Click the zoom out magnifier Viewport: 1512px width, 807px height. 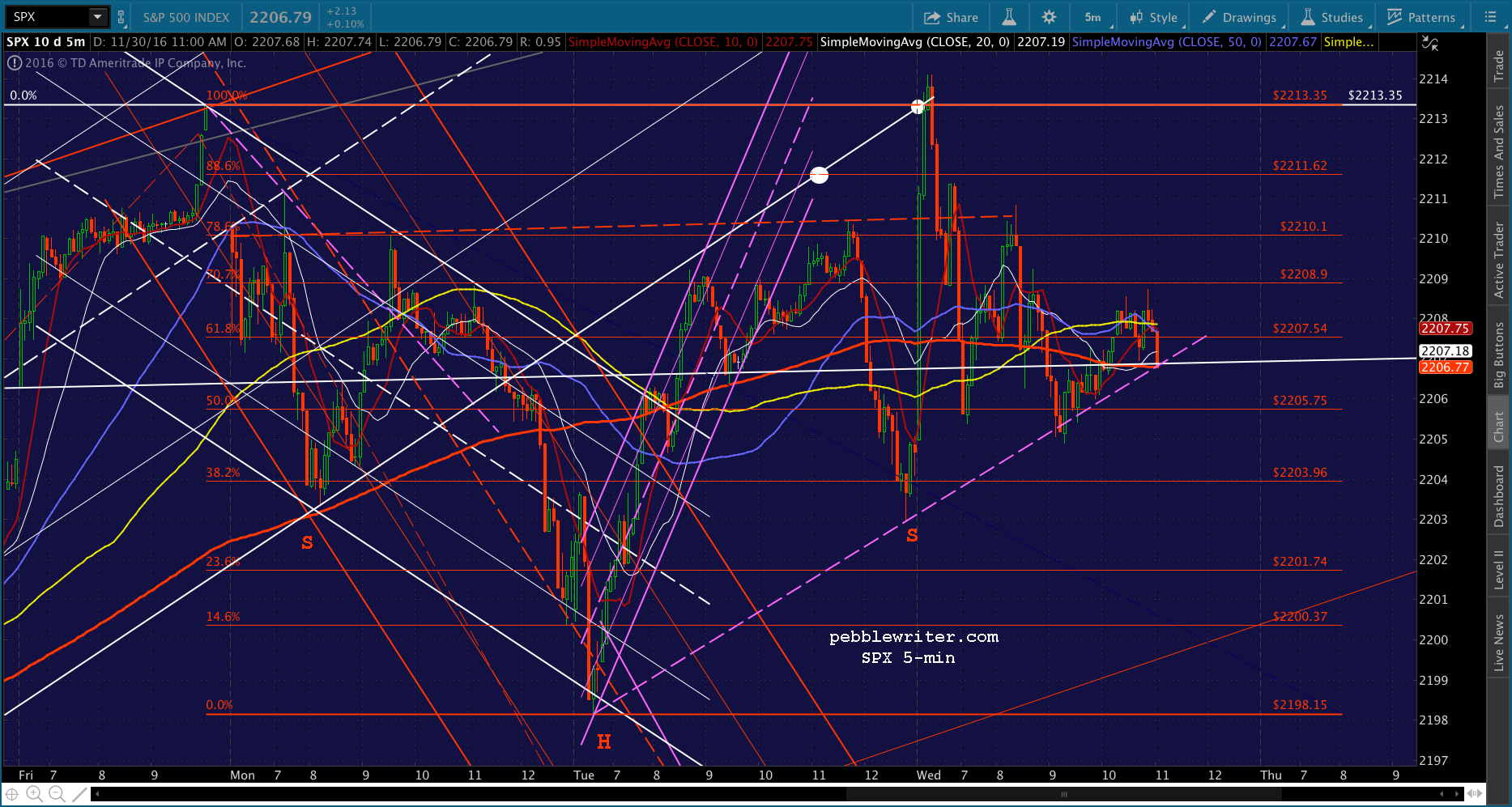click(57, 794)
